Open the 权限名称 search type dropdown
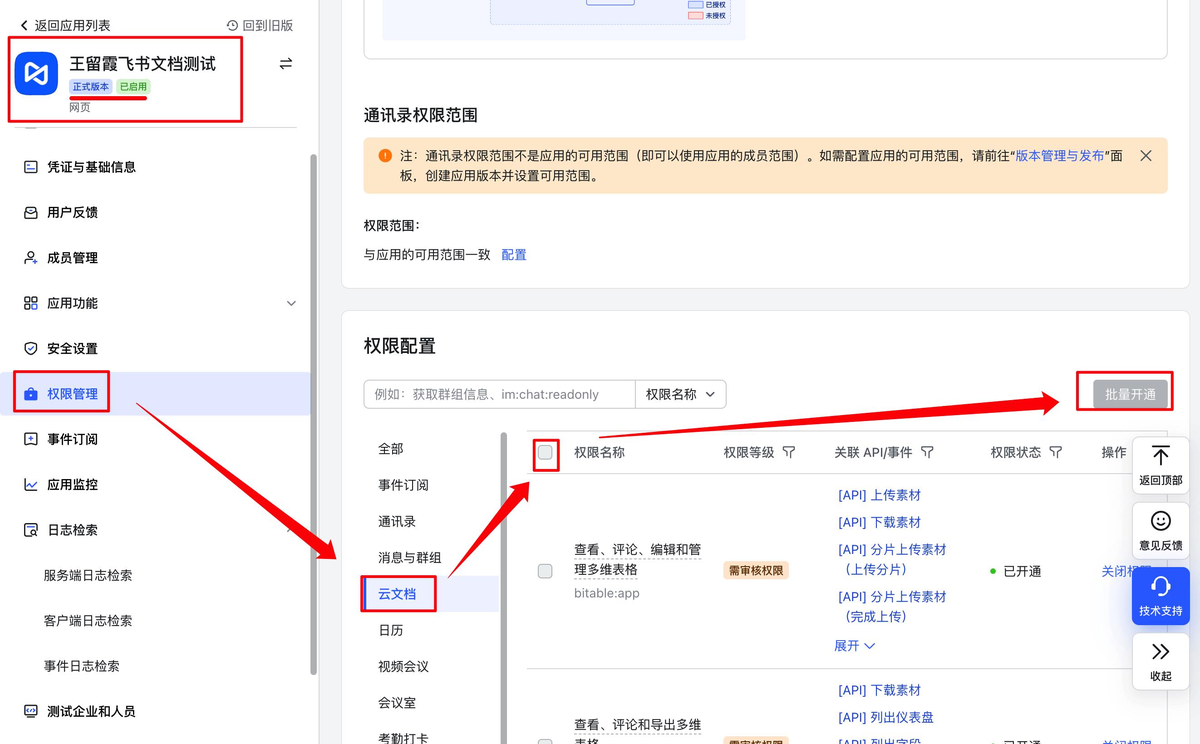The image size is (1200, 744). (x=680, y=394)
